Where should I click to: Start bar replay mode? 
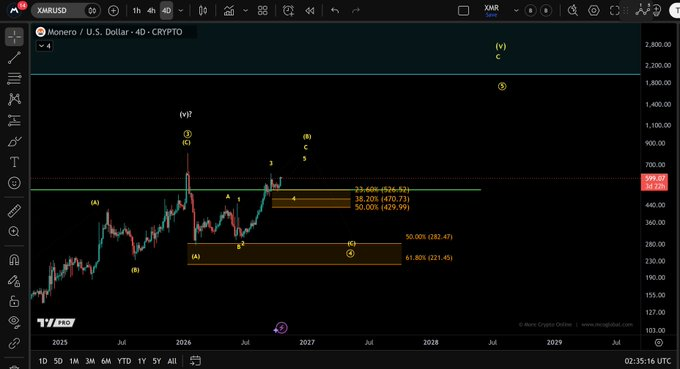(310, 10)
